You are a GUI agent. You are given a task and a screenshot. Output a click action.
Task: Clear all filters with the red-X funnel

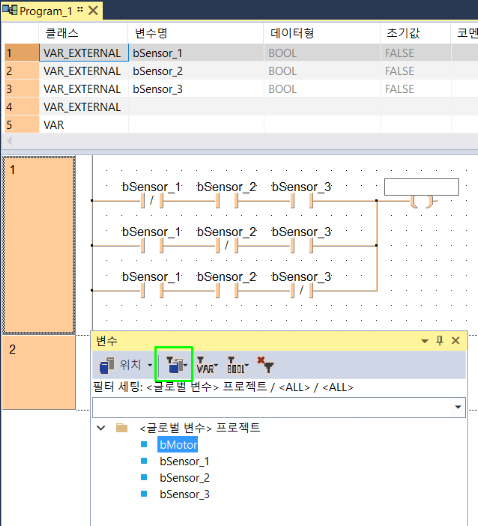click(266, 365)
